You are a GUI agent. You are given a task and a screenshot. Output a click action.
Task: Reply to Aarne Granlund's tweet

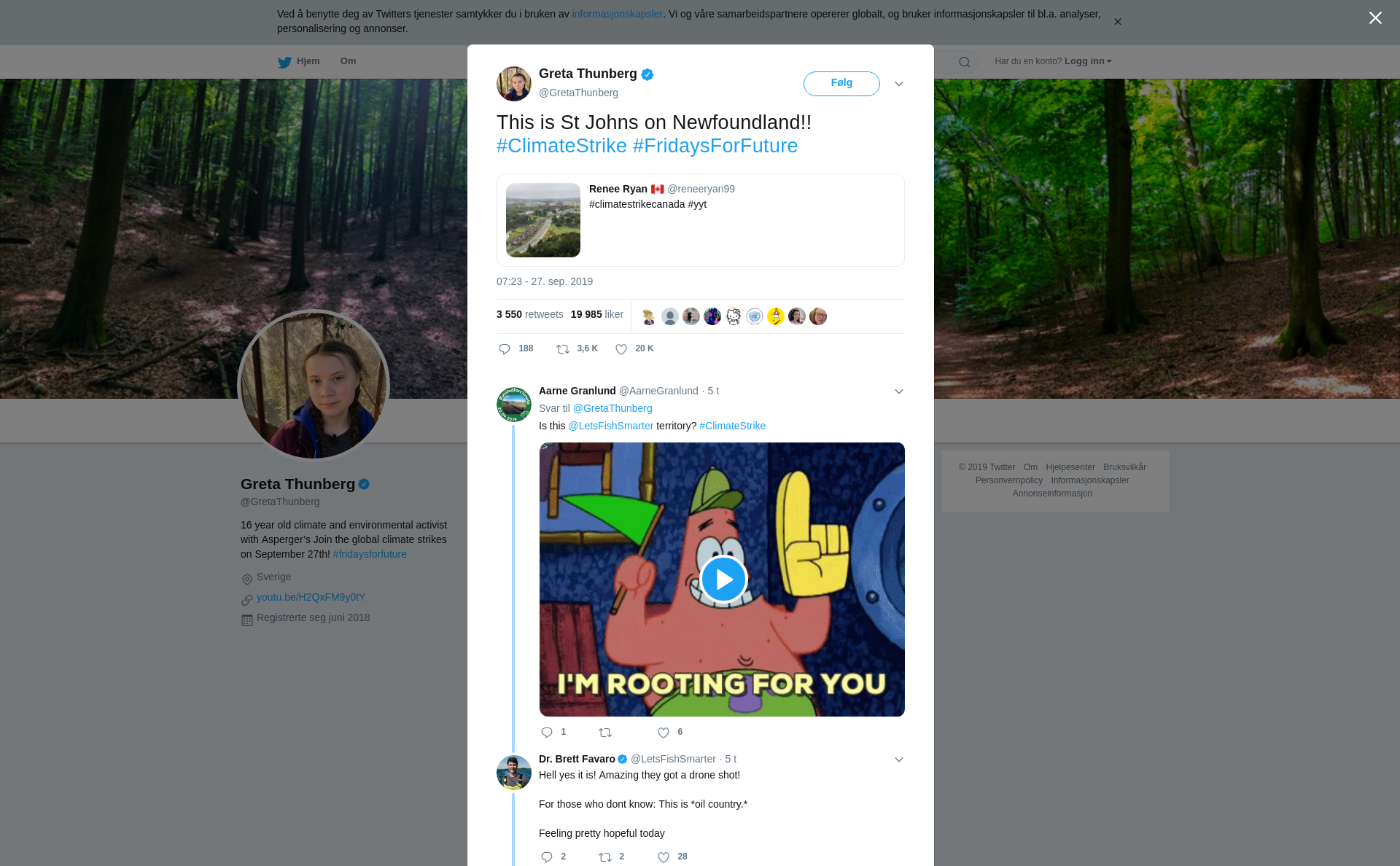547,733
